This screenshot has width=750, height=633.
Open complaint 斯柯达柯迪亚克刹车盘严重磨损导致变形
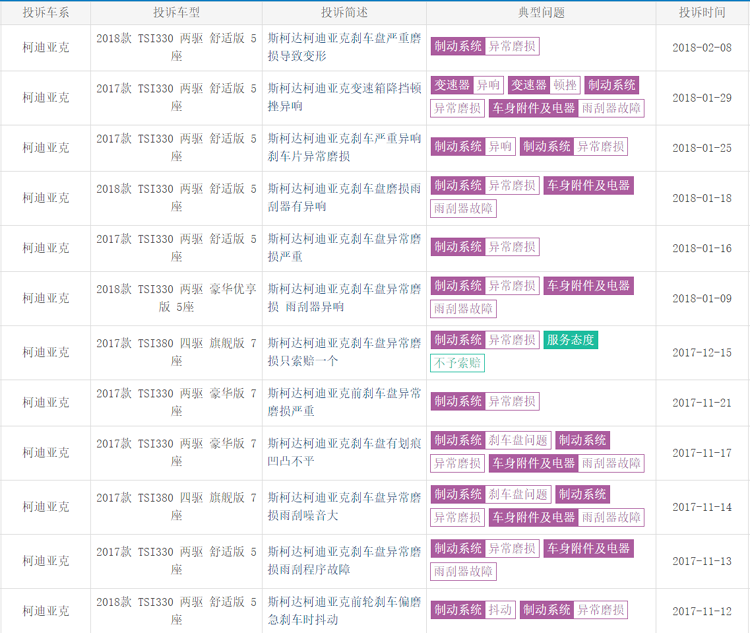344,47
